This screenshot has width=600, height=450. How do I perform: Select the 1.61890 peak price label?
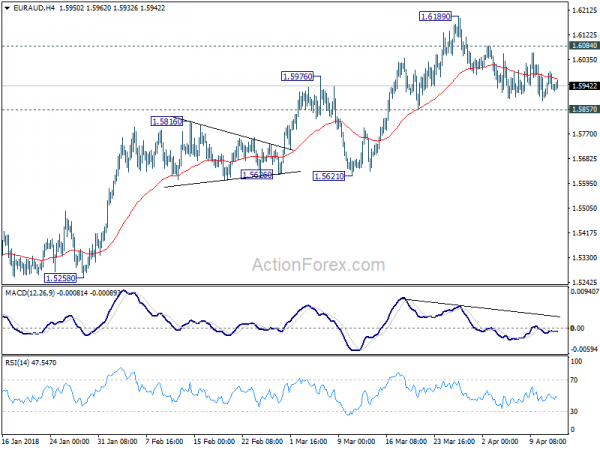(435, 16)
